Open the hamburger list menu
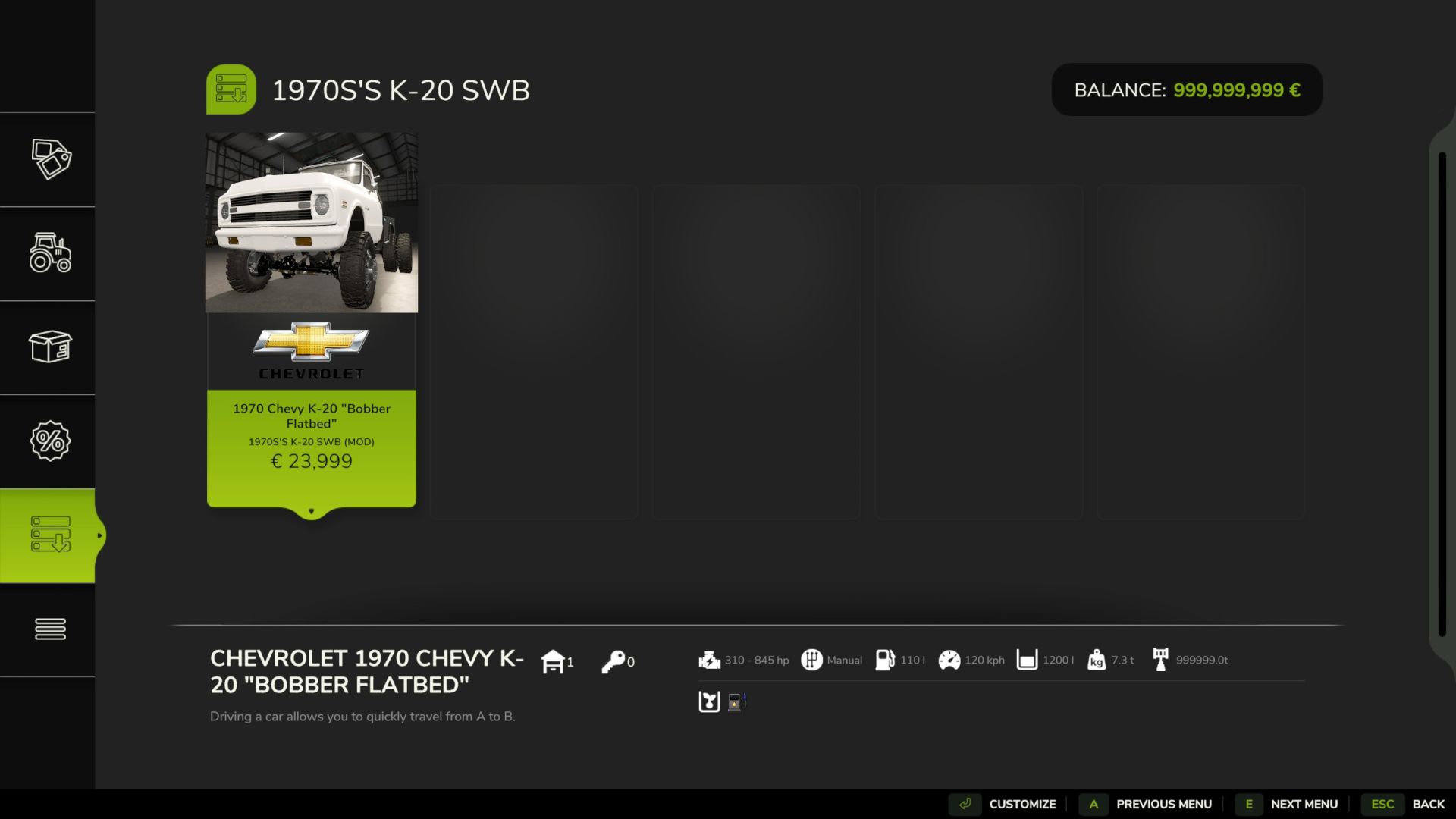The width and height of the screenshot is (1456, 819). click(51, 629)
